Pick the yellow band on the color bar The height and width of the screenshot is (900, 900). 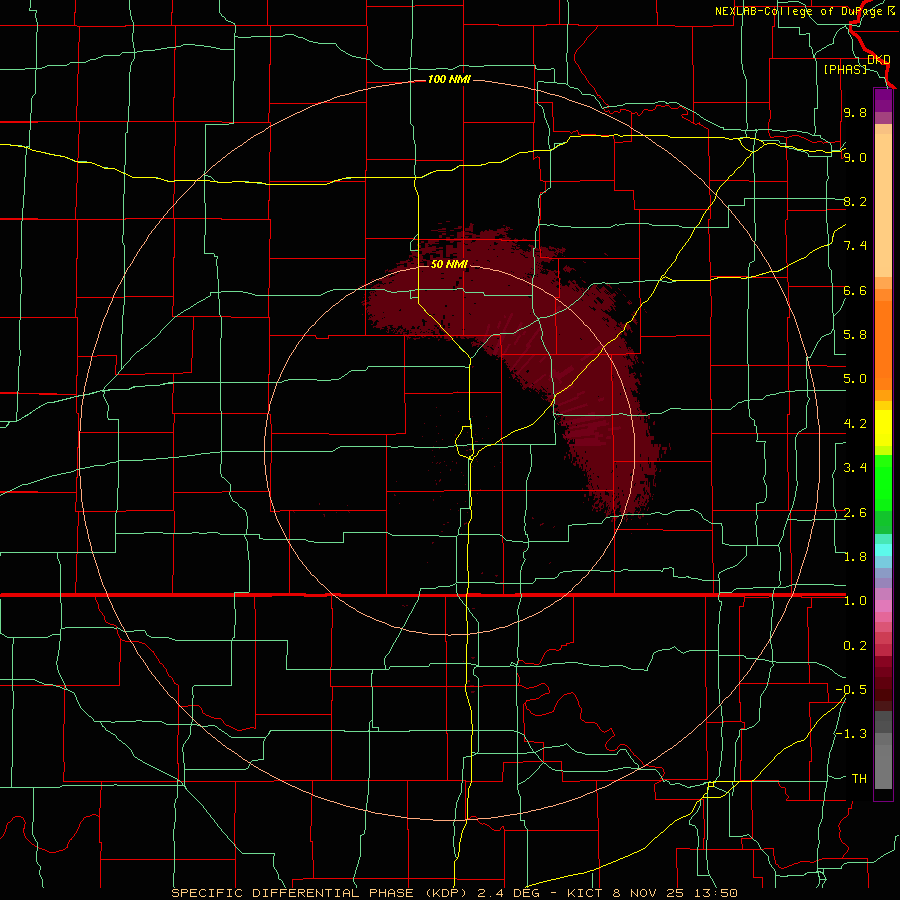pos(883,428)
